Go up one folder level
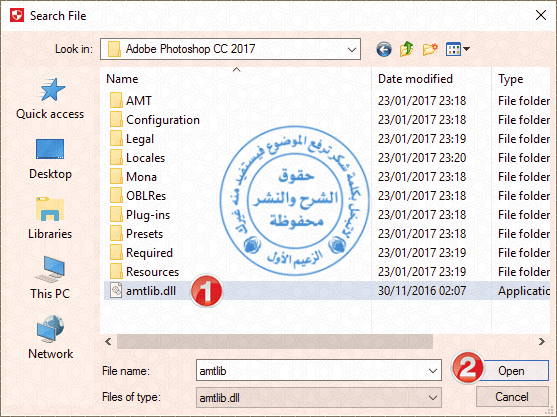 (x=406, y=49)
